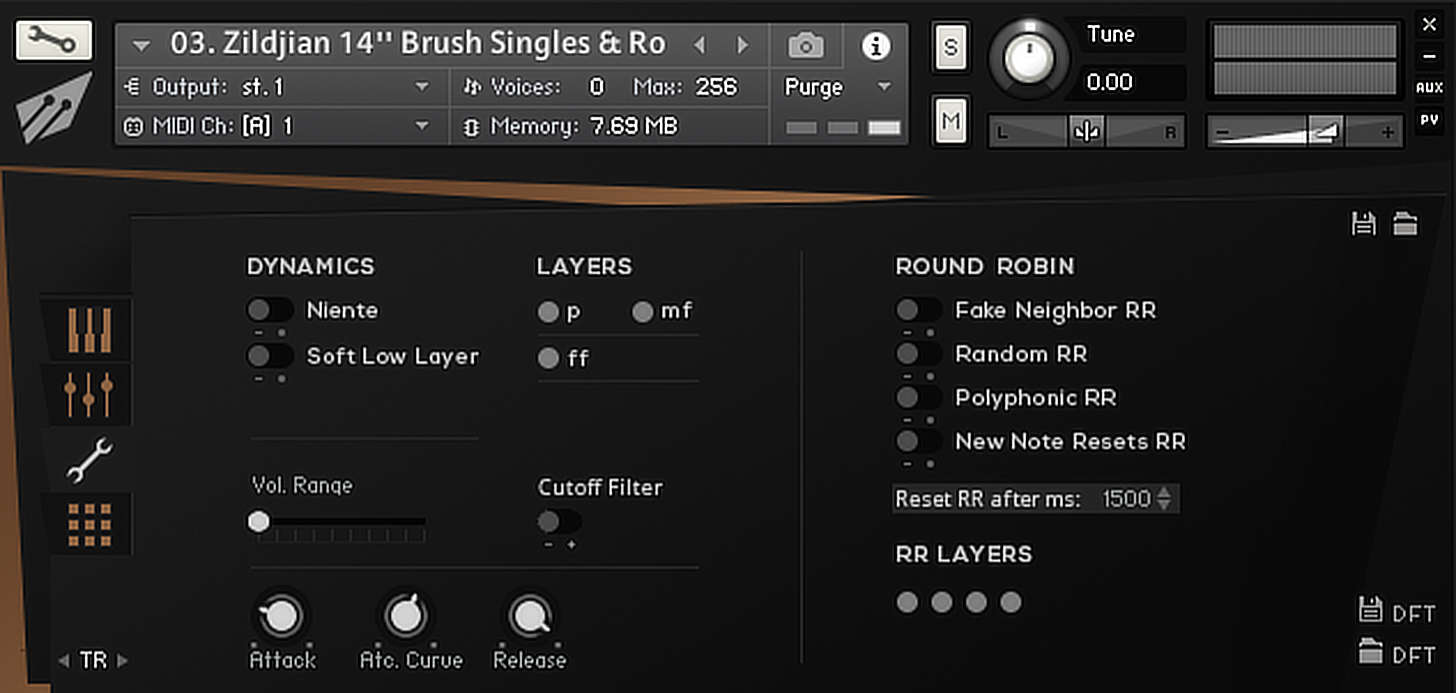The width and height of the screenshot is (1456, 693).
Task: Open the instrument name dropdown arrow
Action: [141, 46]
